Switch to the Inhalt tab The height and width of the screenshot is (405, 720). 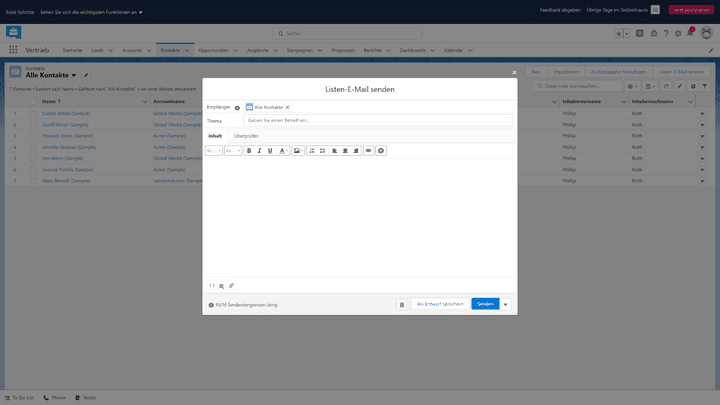coord(215,136)
